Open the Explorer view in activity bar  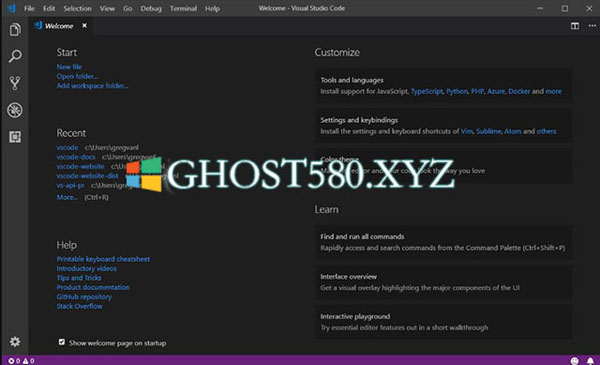coord(15,29)
